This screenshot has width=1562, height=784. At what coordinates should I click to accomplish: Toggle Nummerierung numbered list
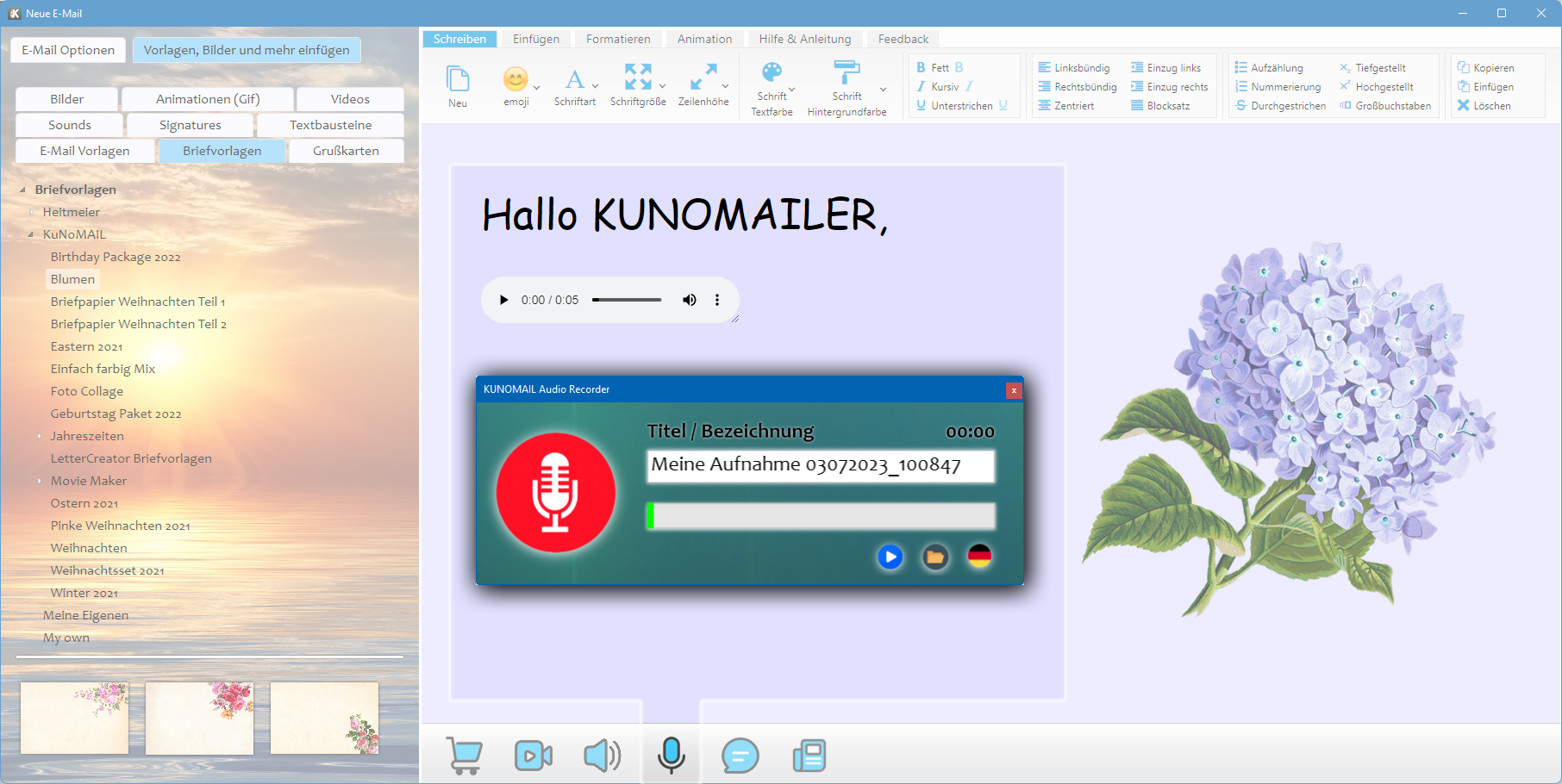1278,86
